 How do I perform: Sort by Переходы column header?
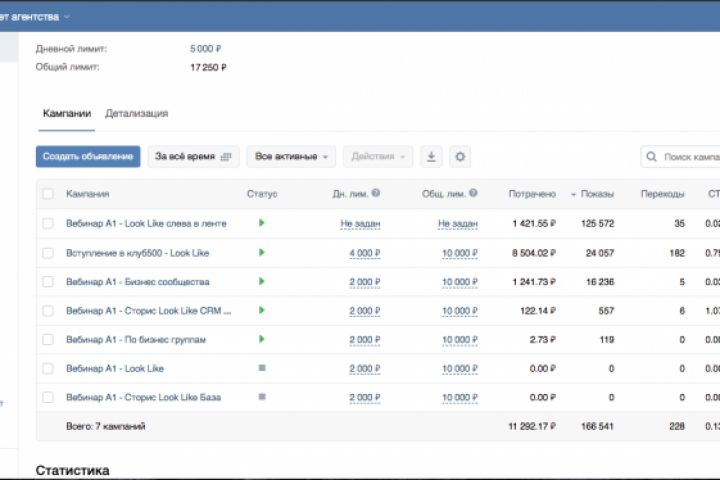coord(663,194)
